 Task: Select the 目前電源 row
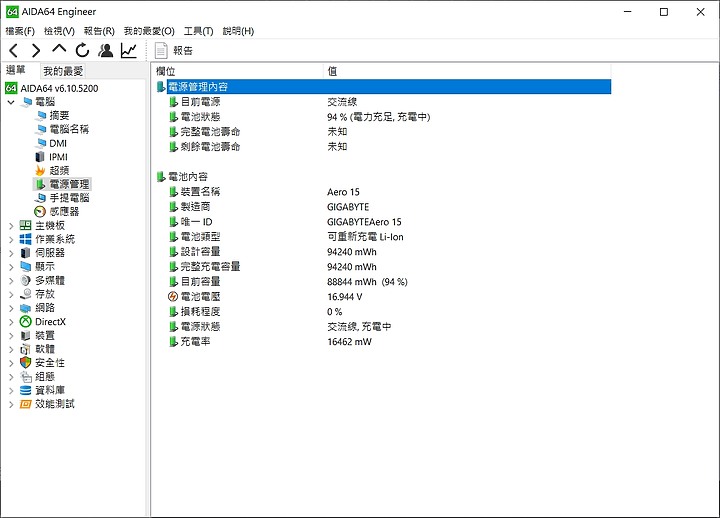click(383, 101)
